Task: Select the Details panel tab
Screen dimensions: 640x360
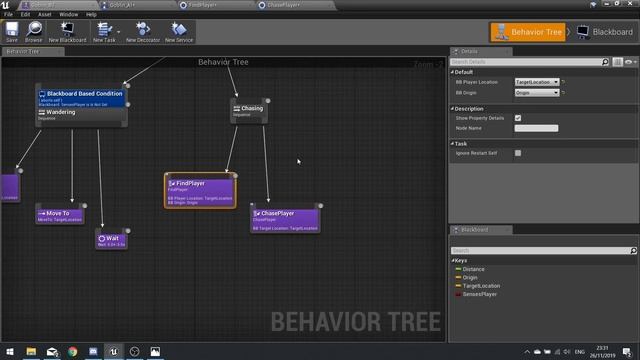Action: click(x=480, y=51)
